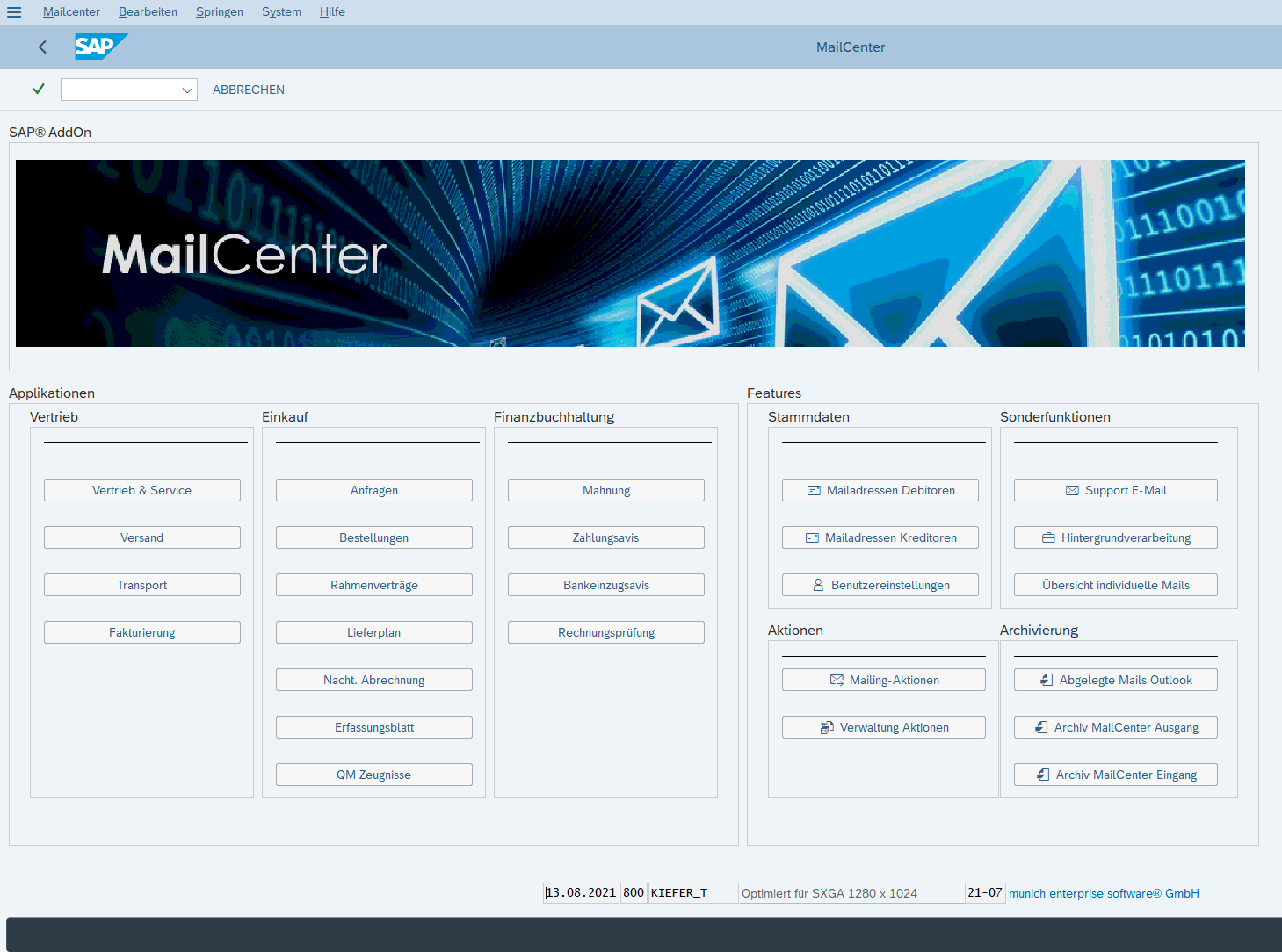The width and height of the screenshot is (1282, 952).
Task: Select Vertrieb & Service
Action: pyautogui.click(x=141, y=490)
